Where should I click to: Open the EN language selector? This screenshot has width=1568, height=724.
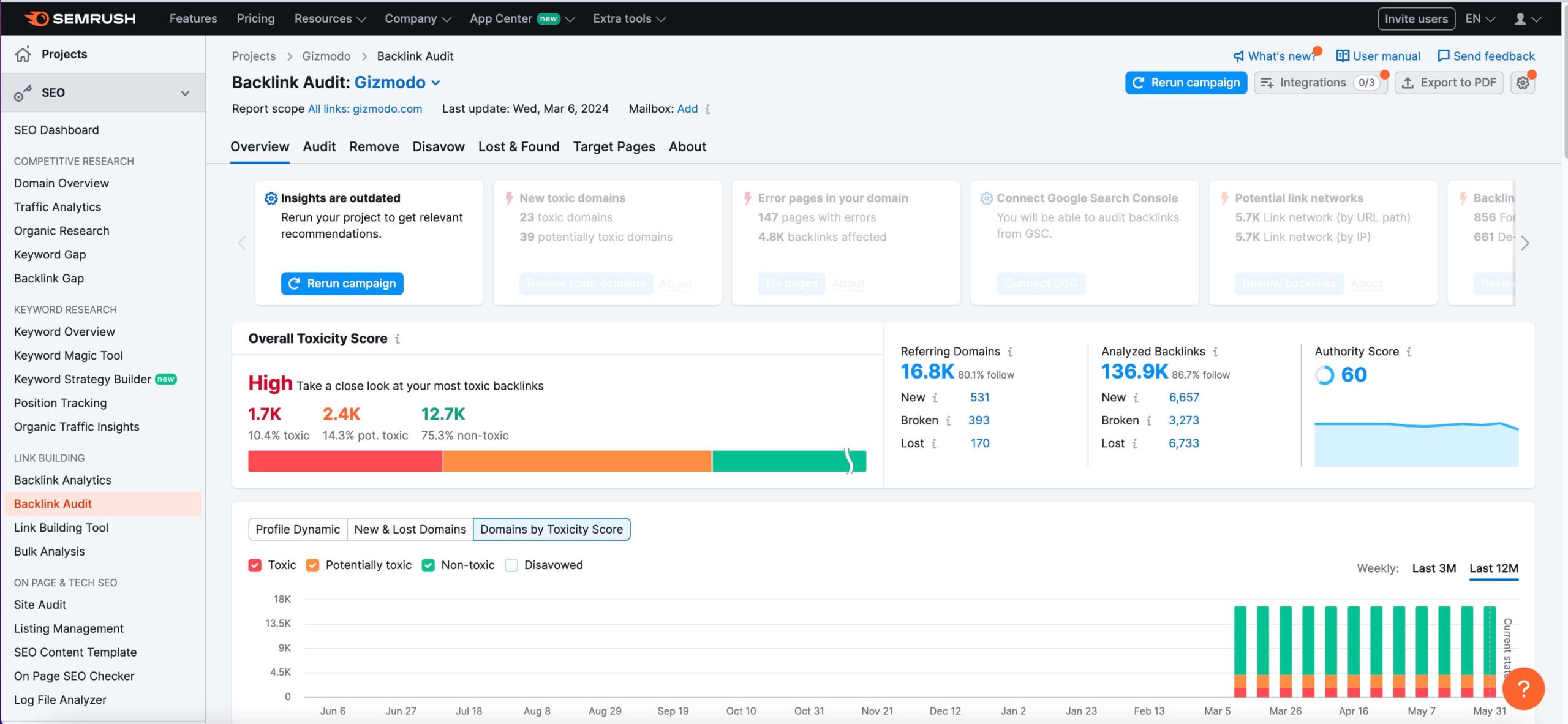(1480, 19)
